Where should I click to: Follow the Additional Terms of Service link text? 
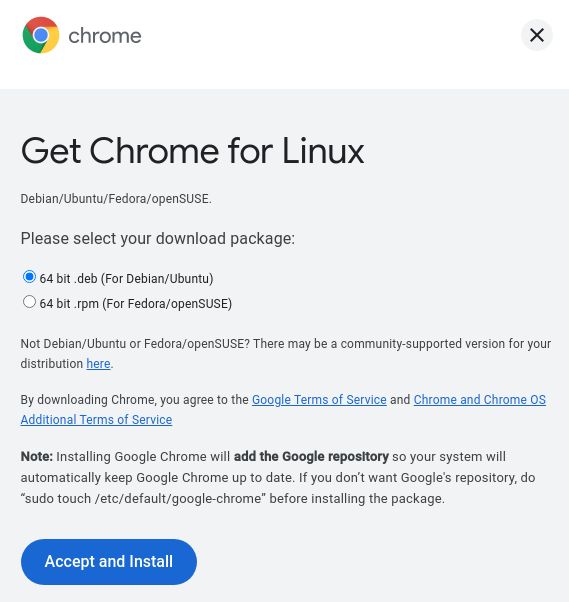tap(96, 420)
